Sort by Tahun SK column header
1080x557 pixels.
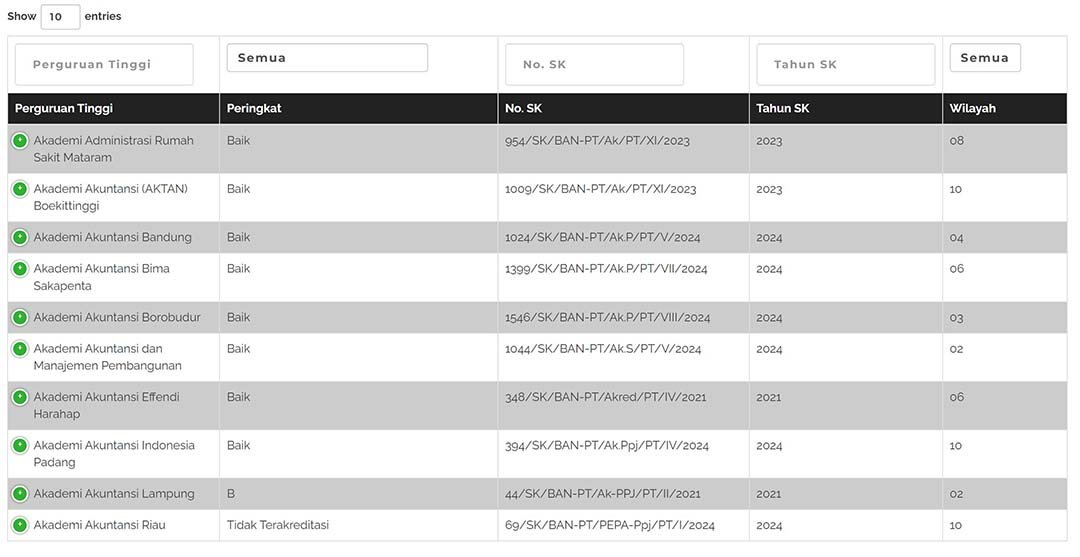tap(782, 108)
